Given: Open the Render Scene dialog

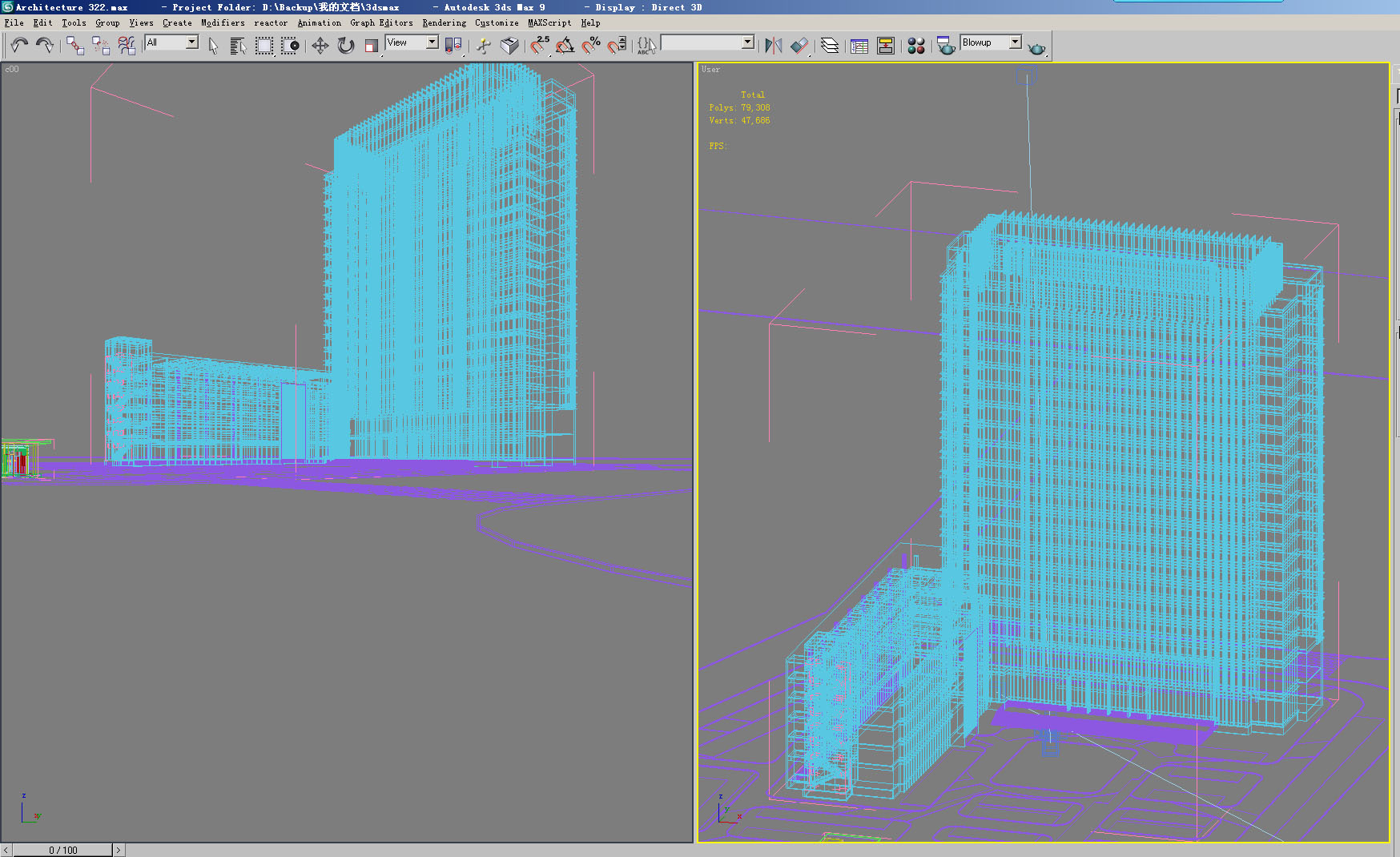Looking at the screenshot, I should click(x=946, y=46).
